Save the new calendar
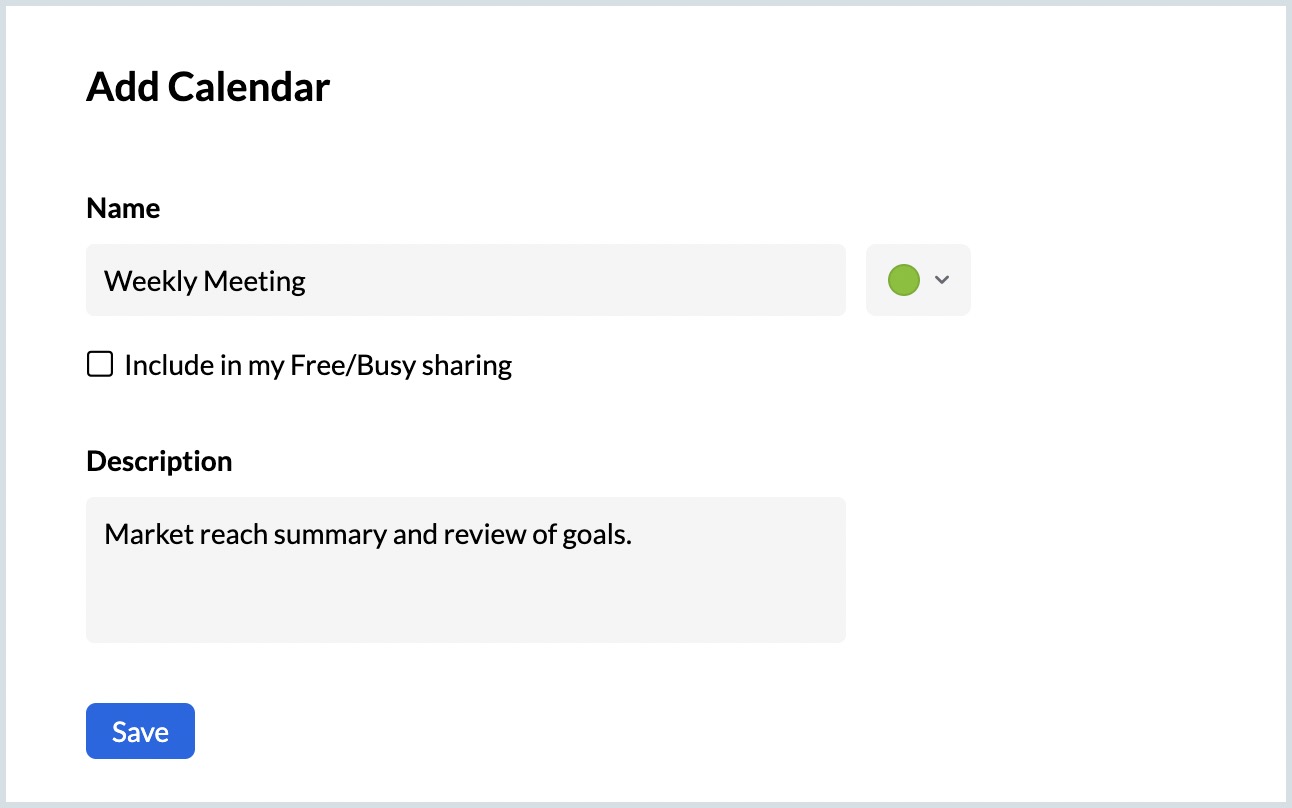The image size is (1292, 808). point(140,731)
